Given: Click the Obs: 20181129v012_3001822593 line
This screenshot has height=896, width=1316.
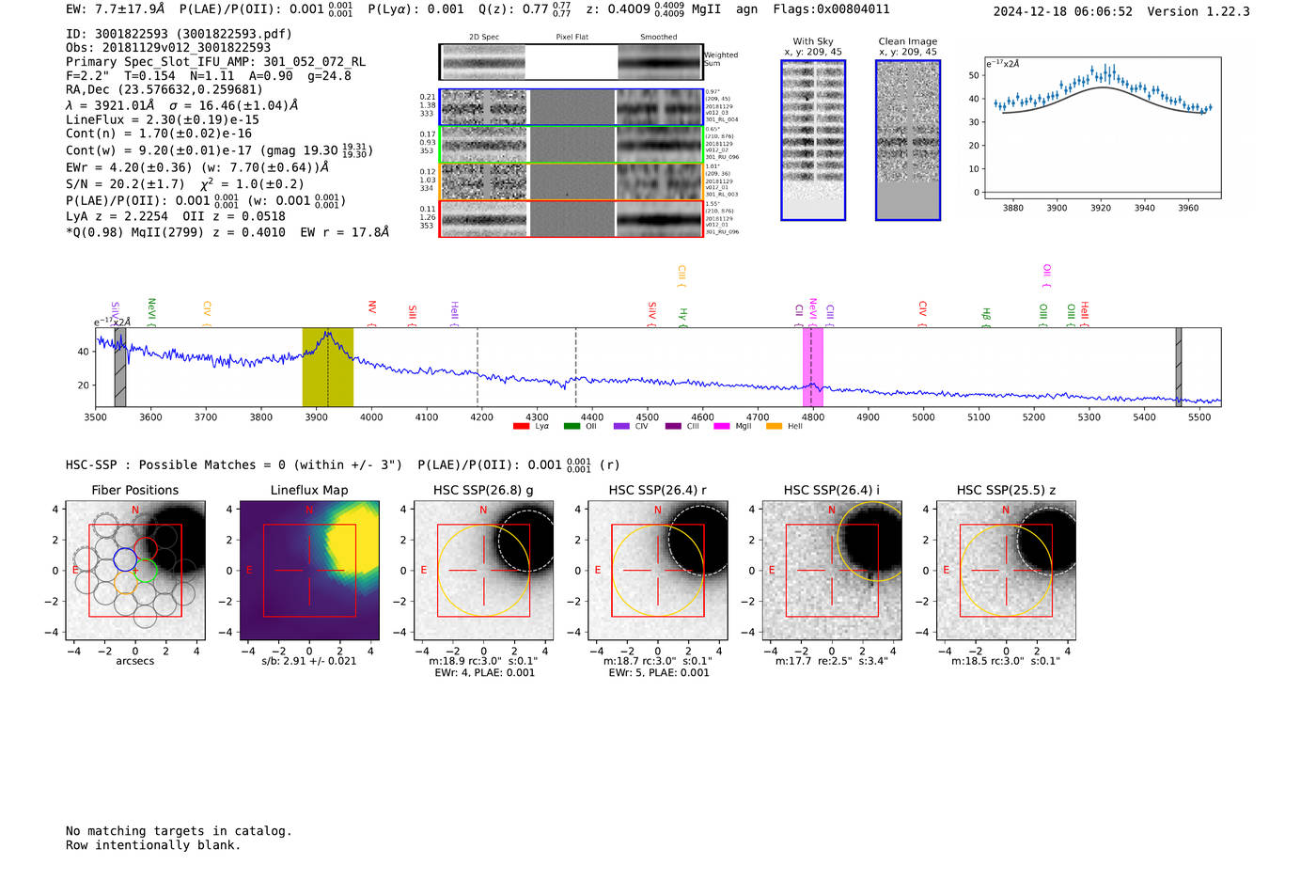Looking at the screenshot, I should (x=168, y=48).
